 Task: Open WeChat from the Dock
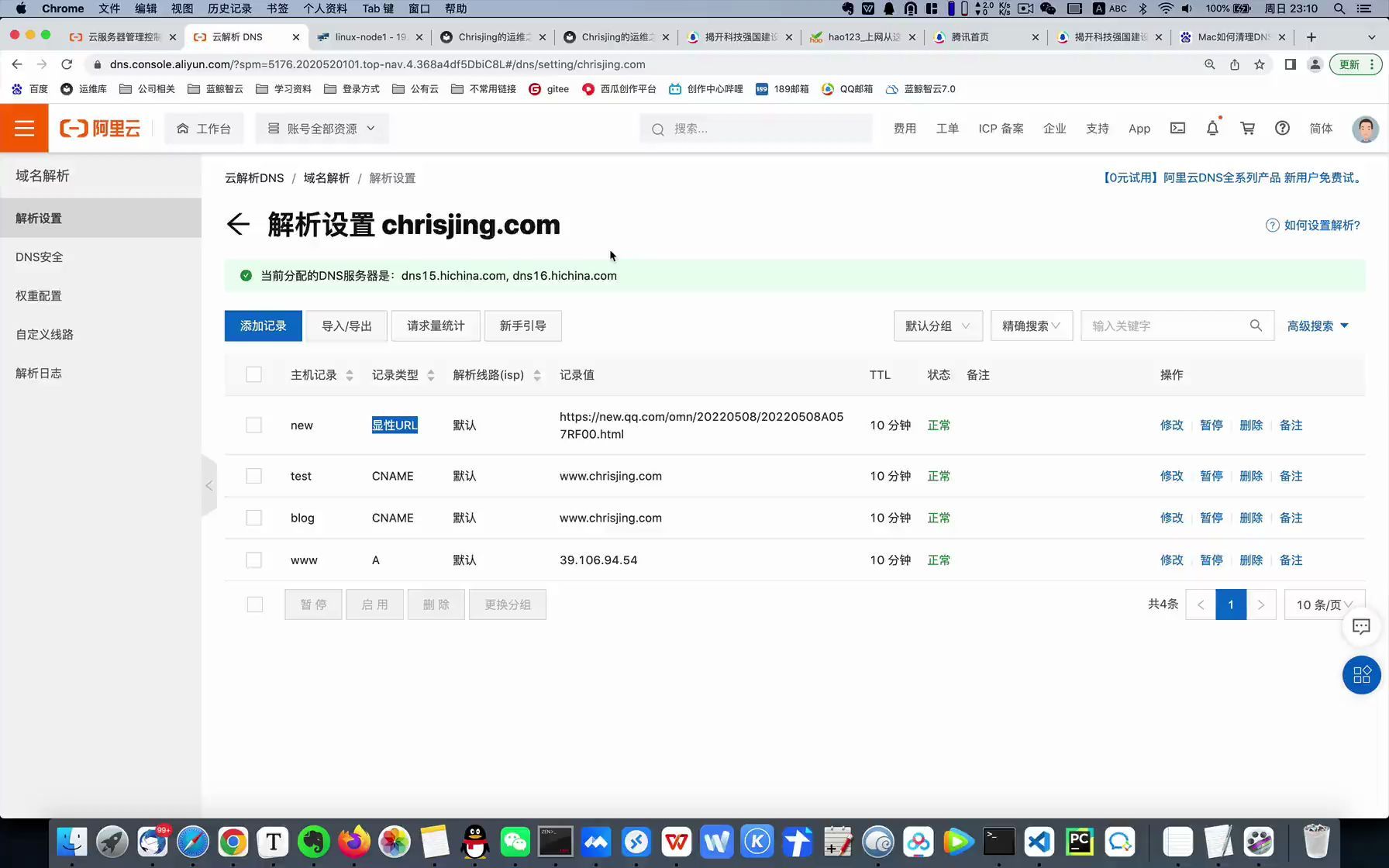[515, 842]
